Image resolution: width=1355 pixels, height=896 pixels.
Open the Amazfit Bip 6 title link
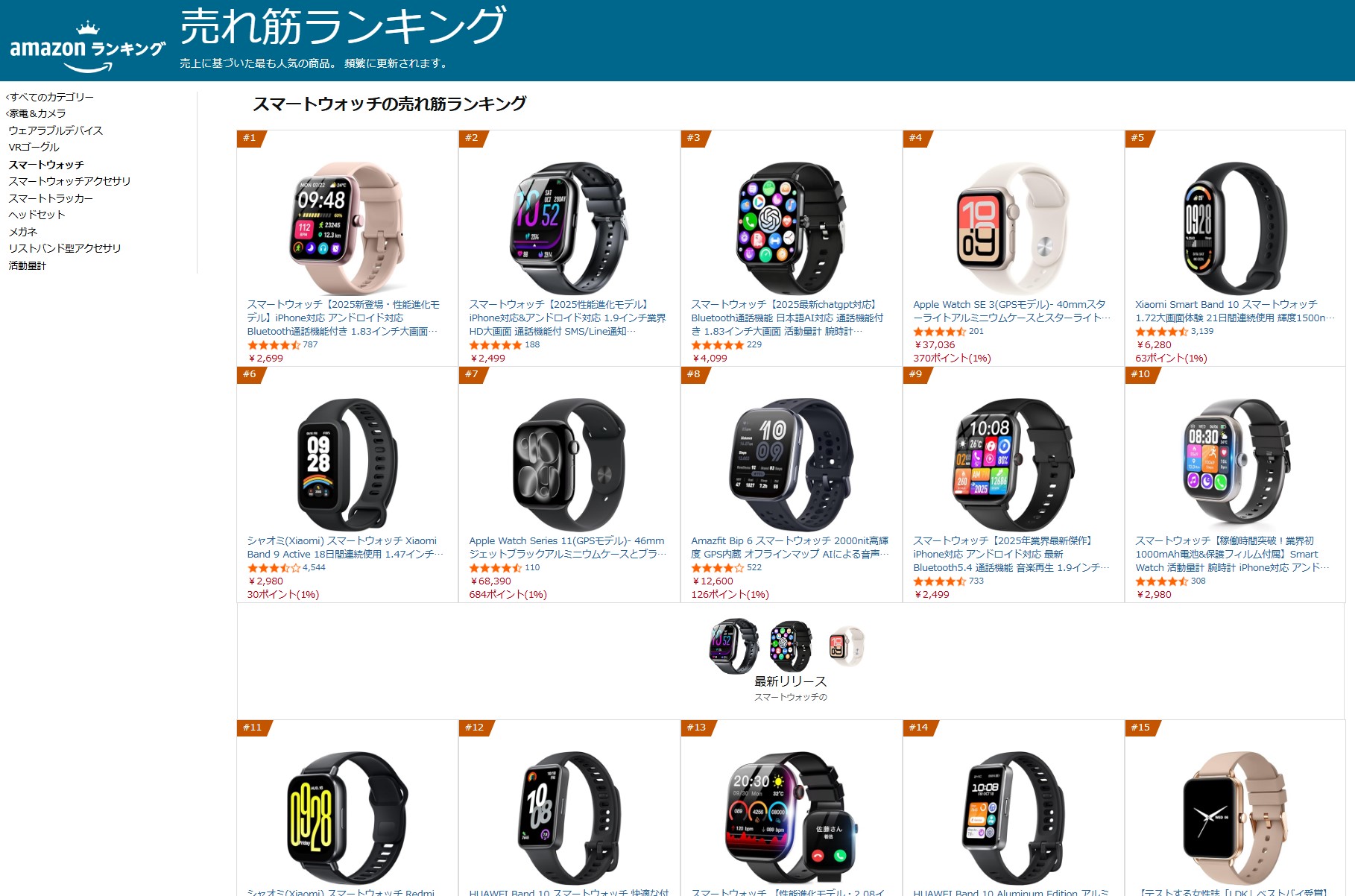[790, 547]
